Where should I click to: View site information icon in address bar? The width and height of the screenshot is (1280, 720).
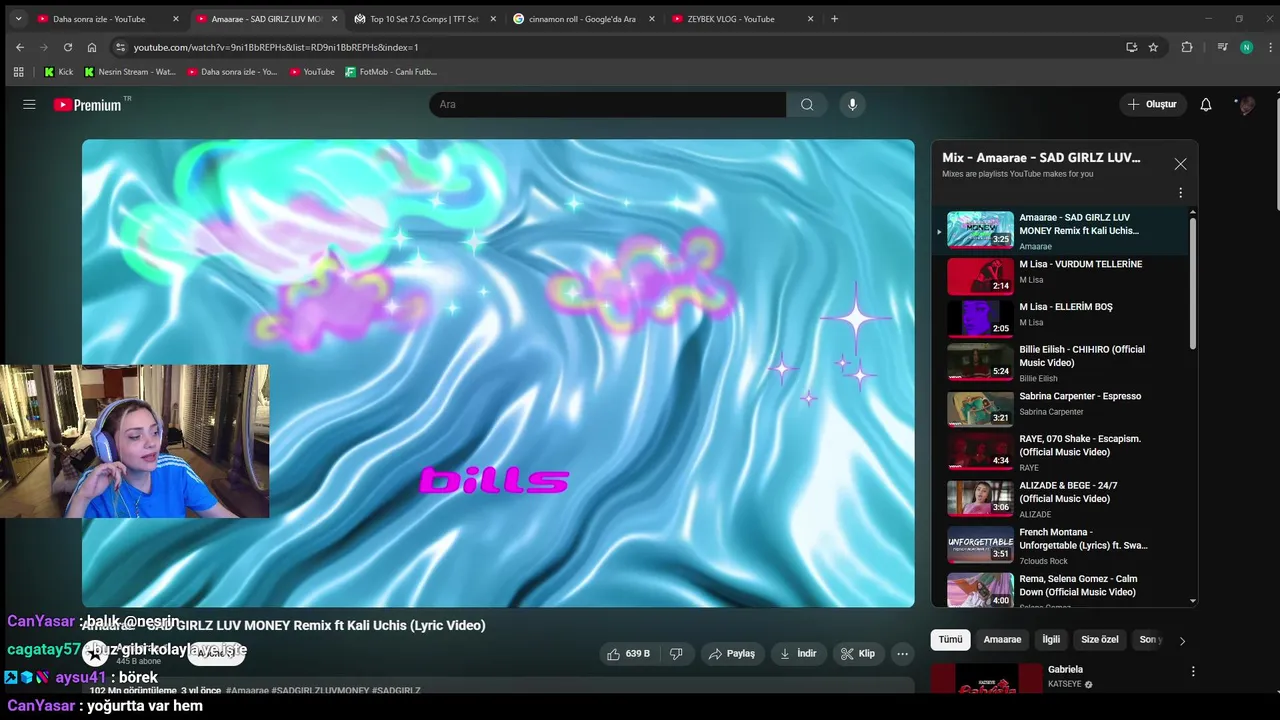click(121, 47)
